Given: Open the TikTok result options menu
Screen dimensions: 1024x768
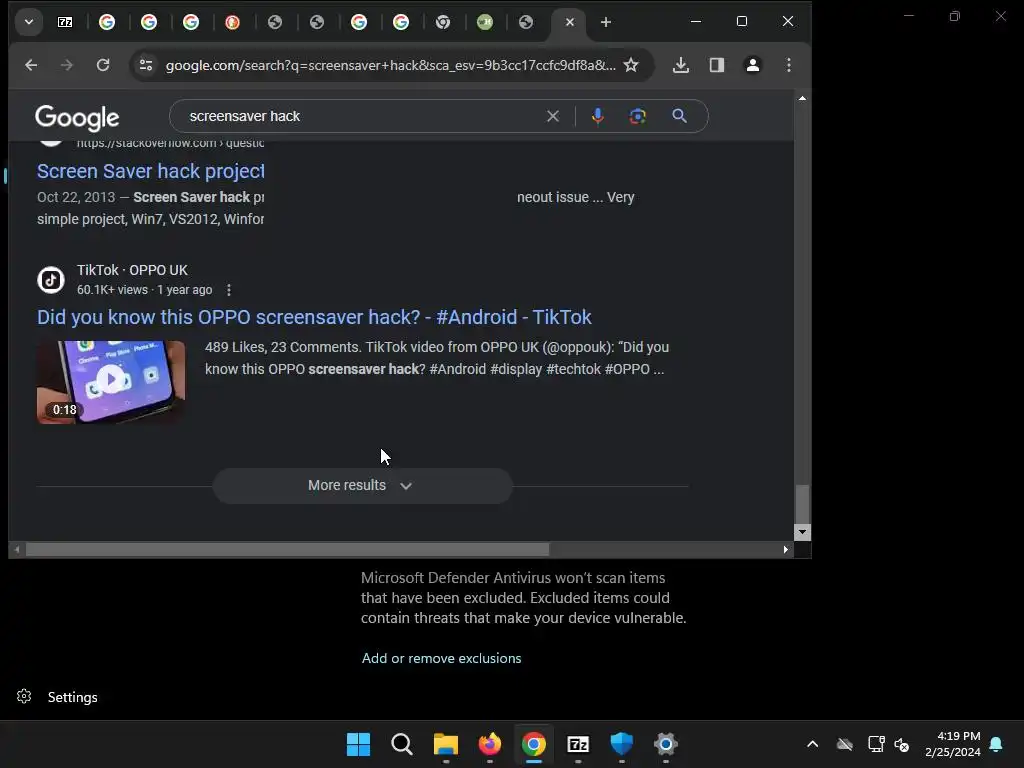Looking at the screenshot, I should click(x=229, y=289).
